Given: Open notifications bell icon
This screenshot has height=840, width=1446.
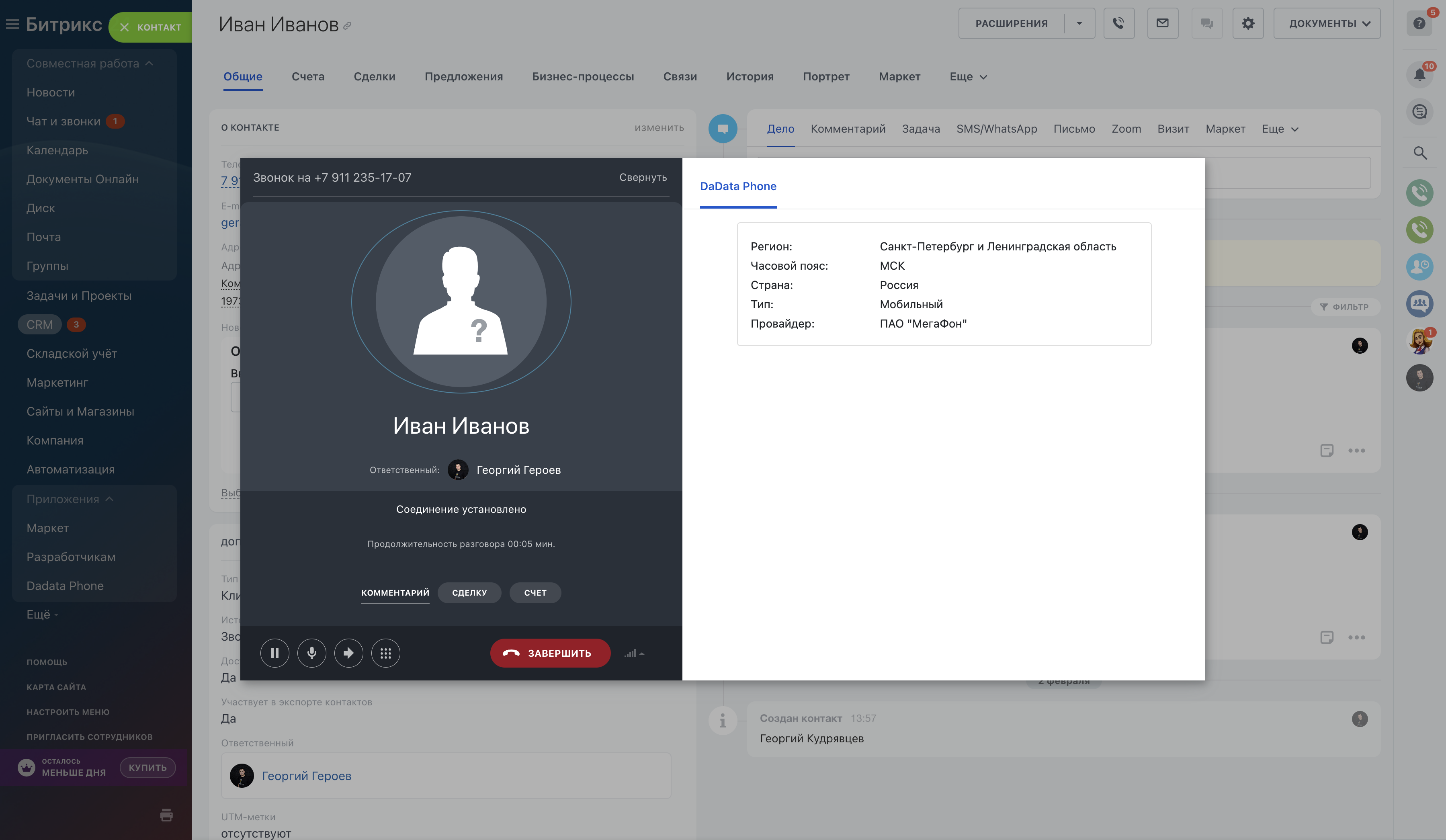Looking at the screenshot, I should point(1419,75).
